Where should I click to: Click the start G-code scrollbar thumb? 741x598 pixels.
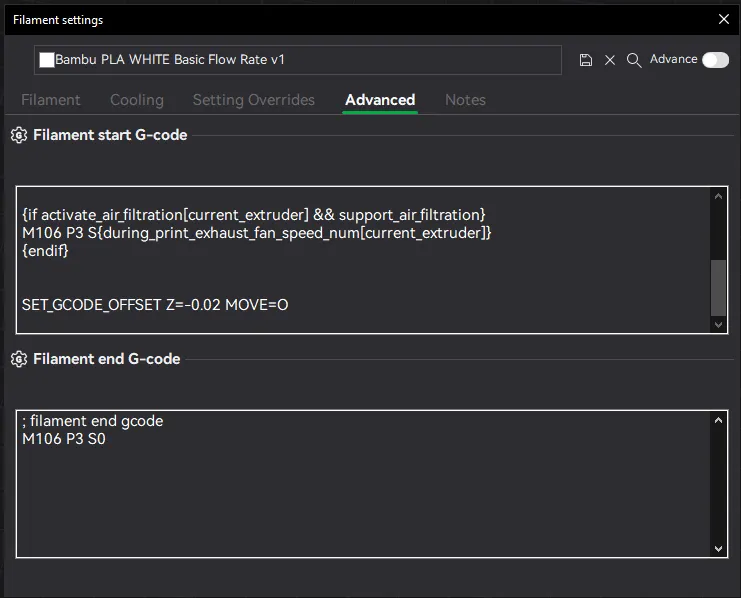click(x=718, y=287)
